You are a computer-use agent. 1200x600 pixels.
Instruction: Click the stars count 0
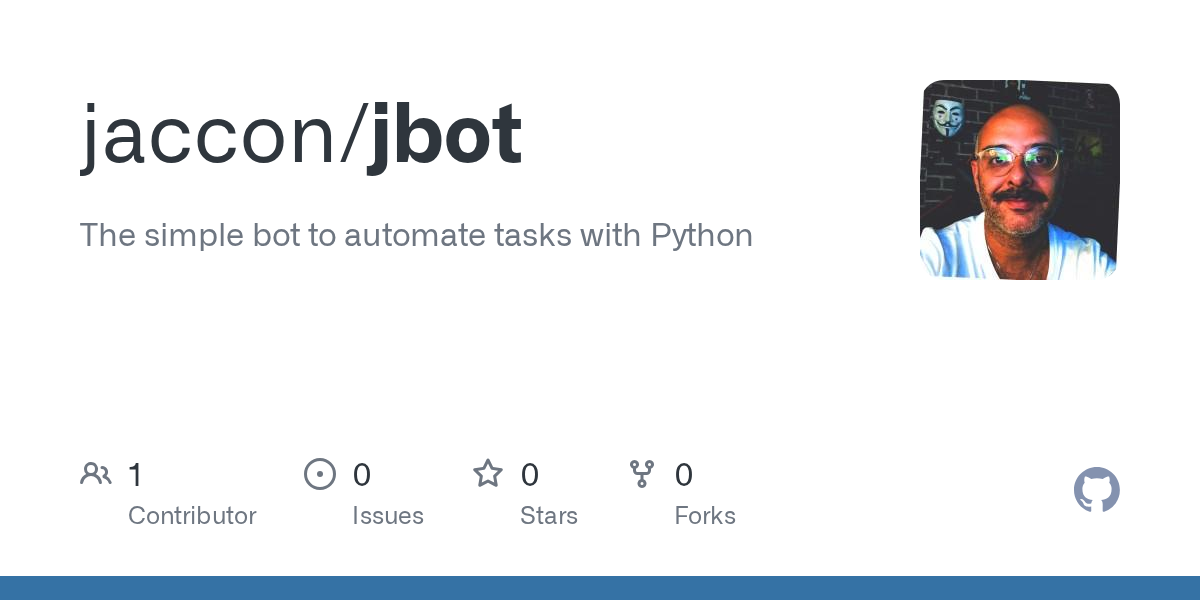530,475
